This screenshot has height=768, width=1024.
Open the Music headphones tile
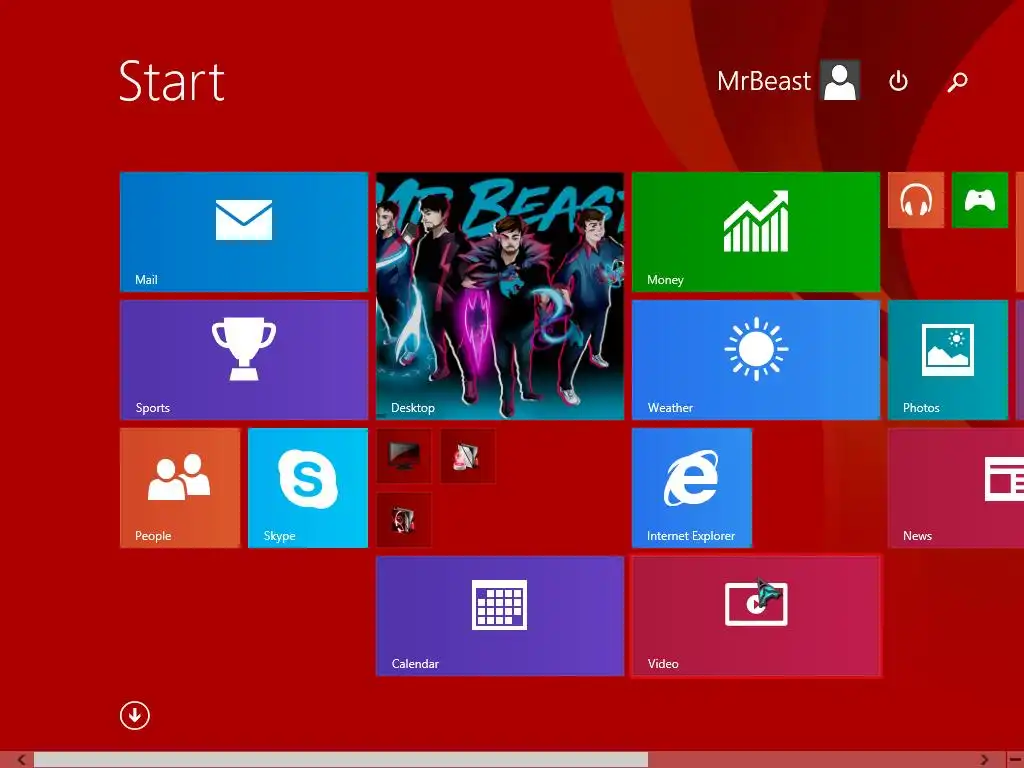click(916, 200)
